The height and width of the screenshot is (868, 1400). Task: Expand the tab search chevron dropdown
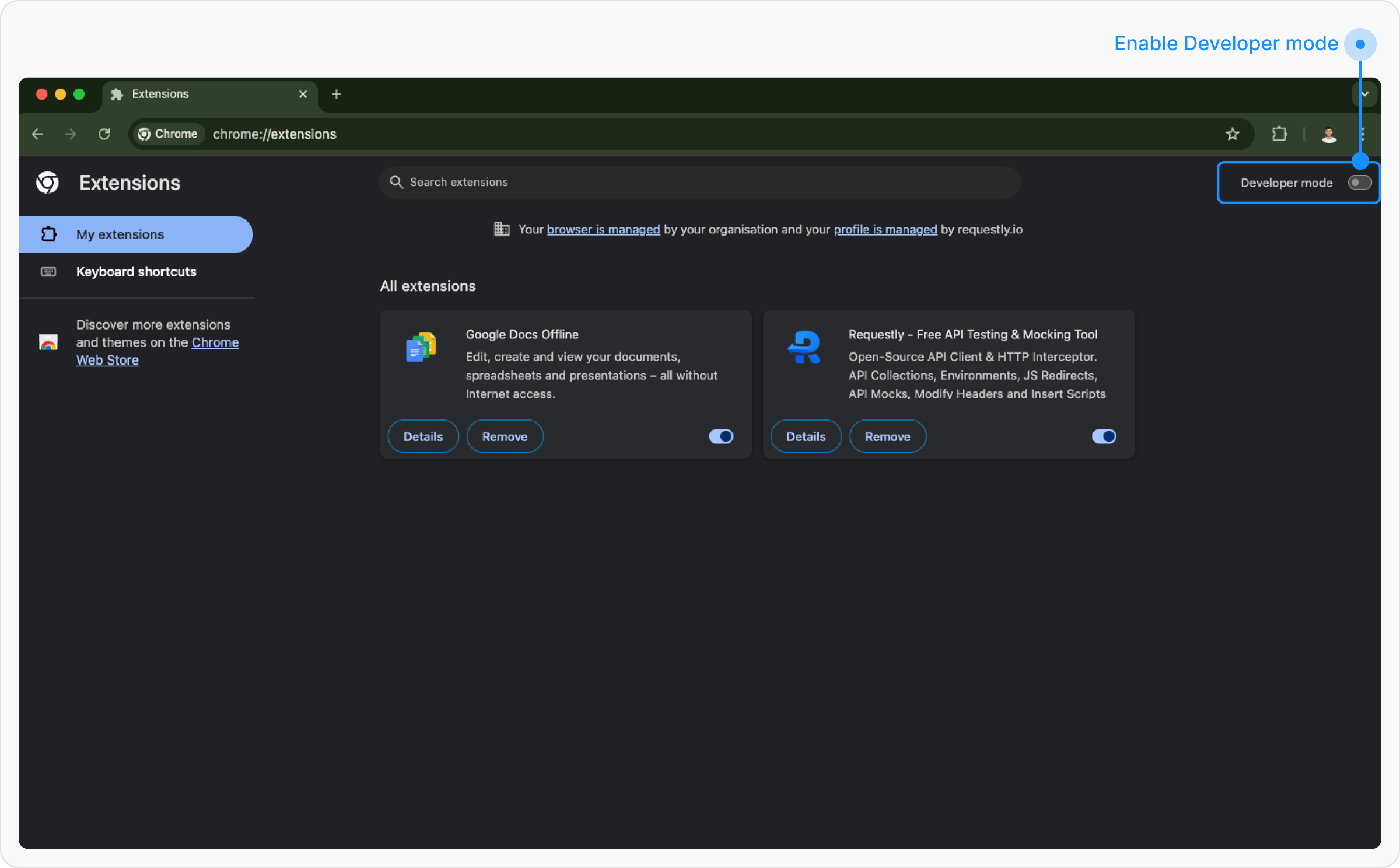[1365, 94]
